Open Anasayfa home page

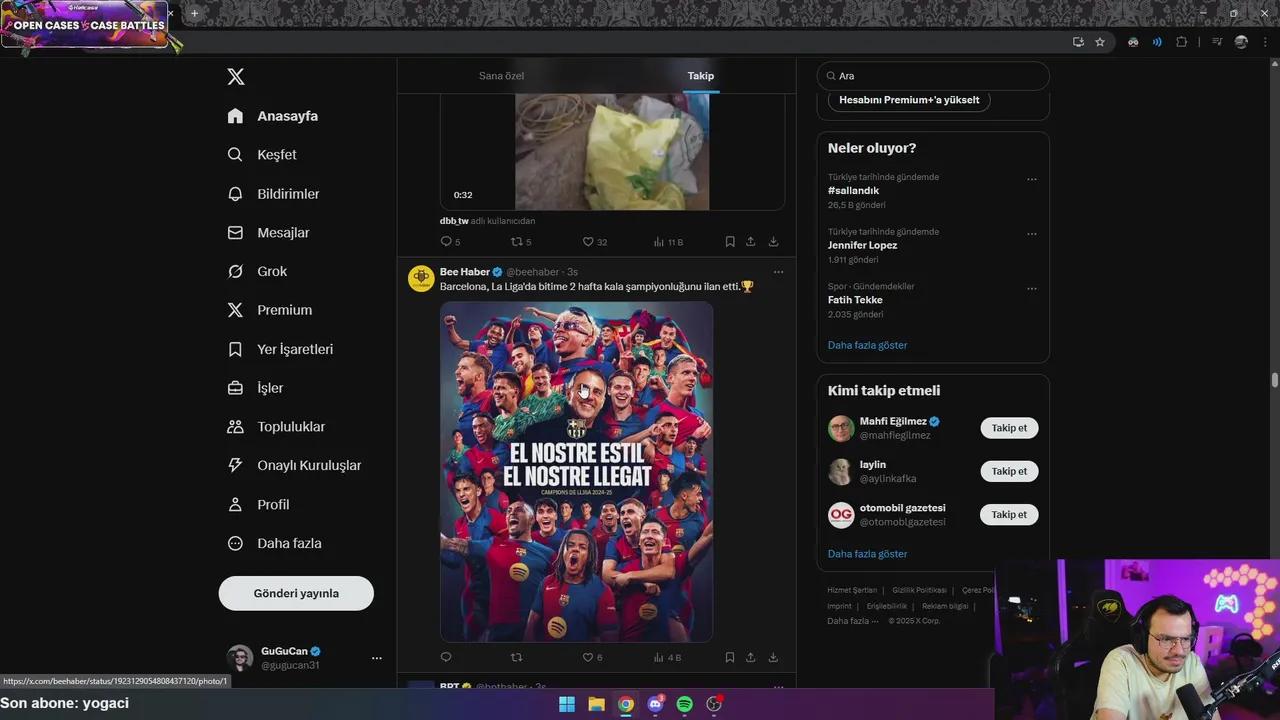(x=273, y=116)
